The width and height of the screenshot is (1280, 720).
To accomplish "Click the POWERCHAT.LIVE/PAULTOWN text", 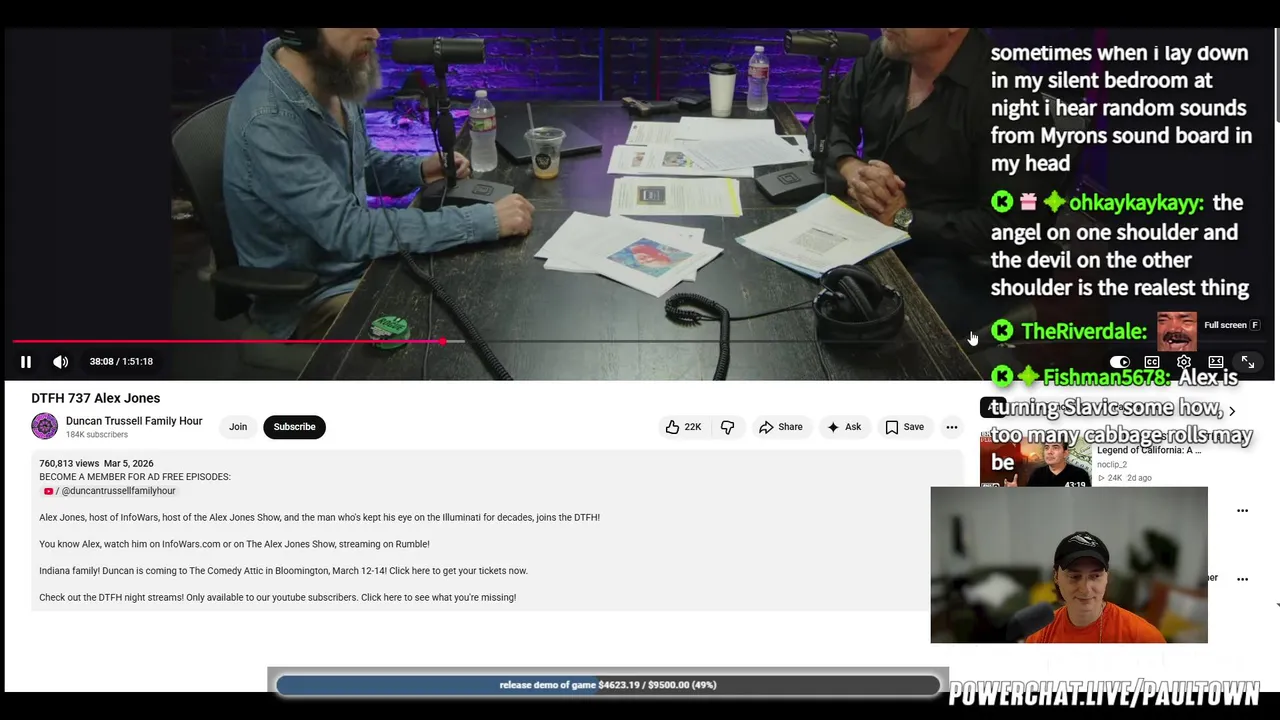I will [1104, 694].
